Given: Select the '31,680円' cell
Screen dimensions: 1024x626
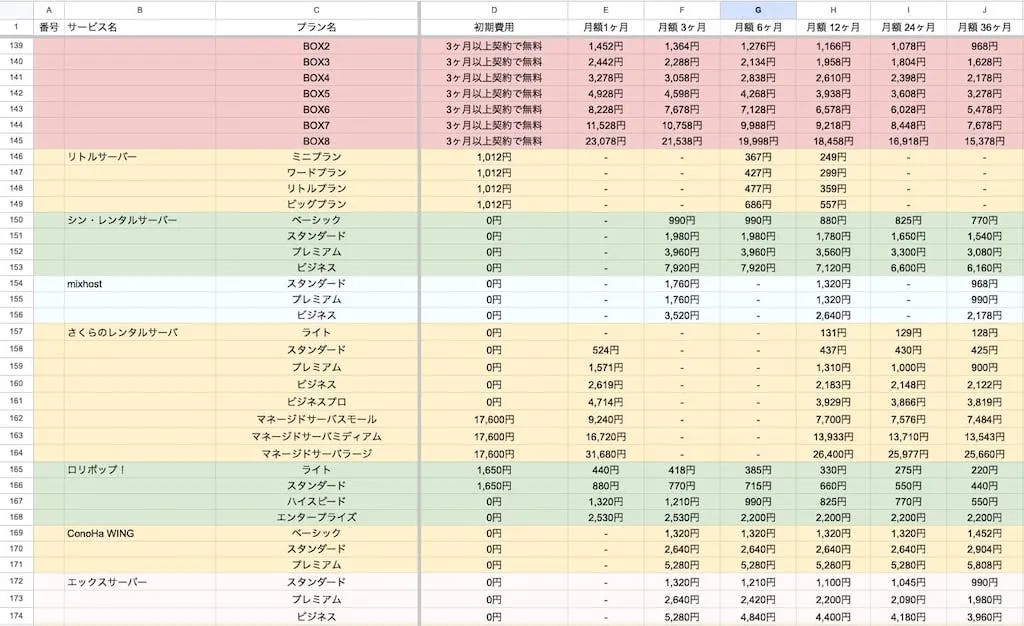Looking at the screenshot, I should 605,453.
